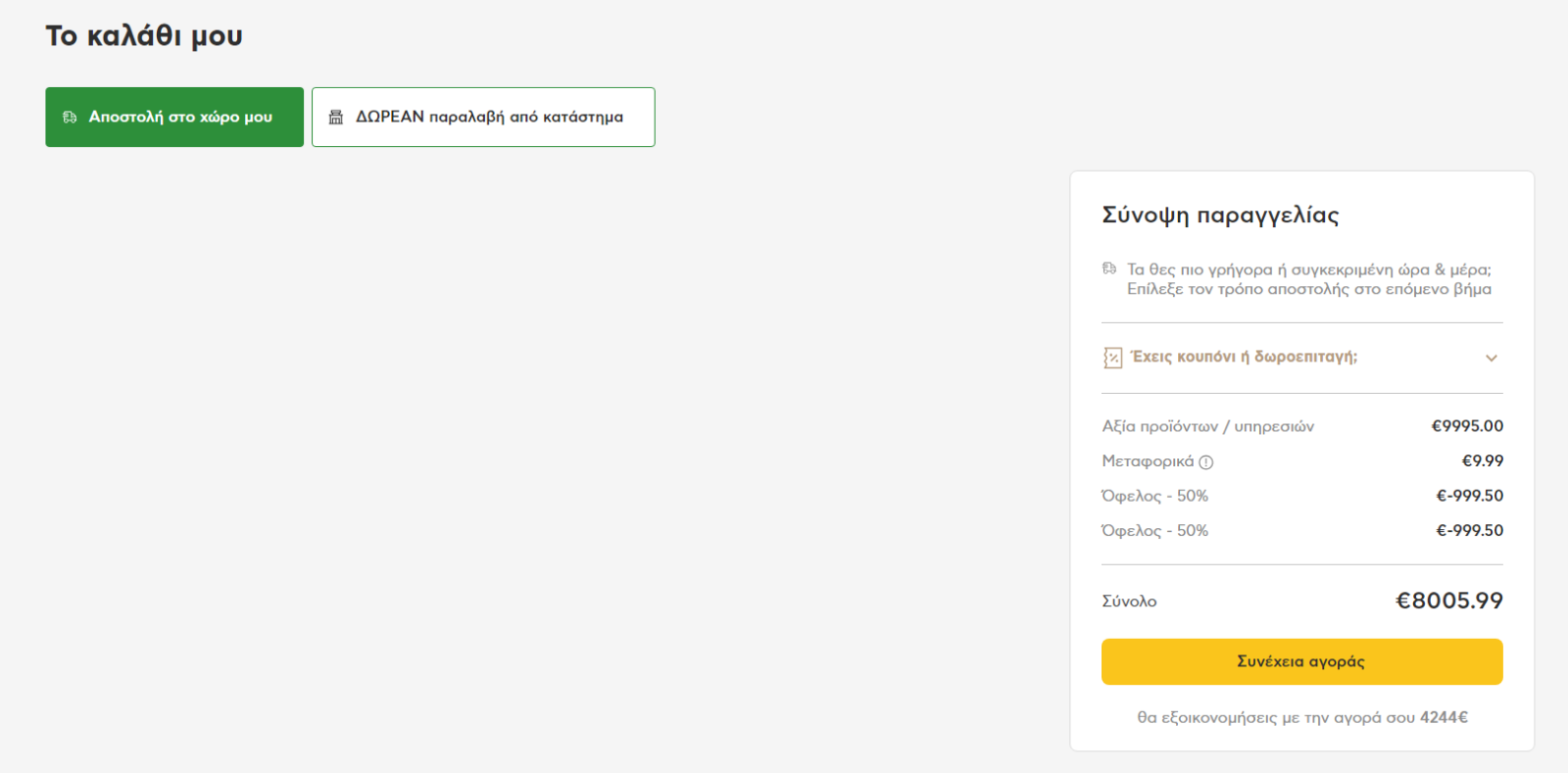
Task: Click the savings note mentioning 4244€
Action: (x=1302, y=717)
